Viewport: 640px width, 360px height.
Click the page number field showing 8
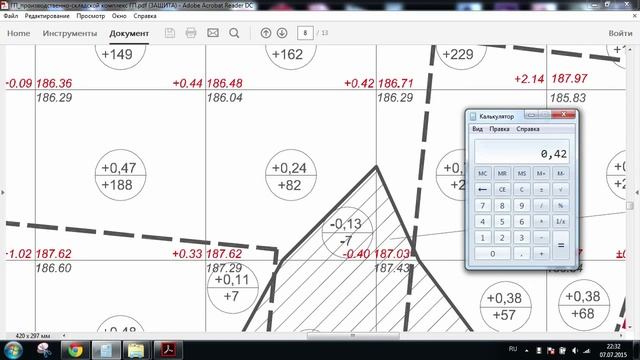pyautogui.click(x=305, y=33)
